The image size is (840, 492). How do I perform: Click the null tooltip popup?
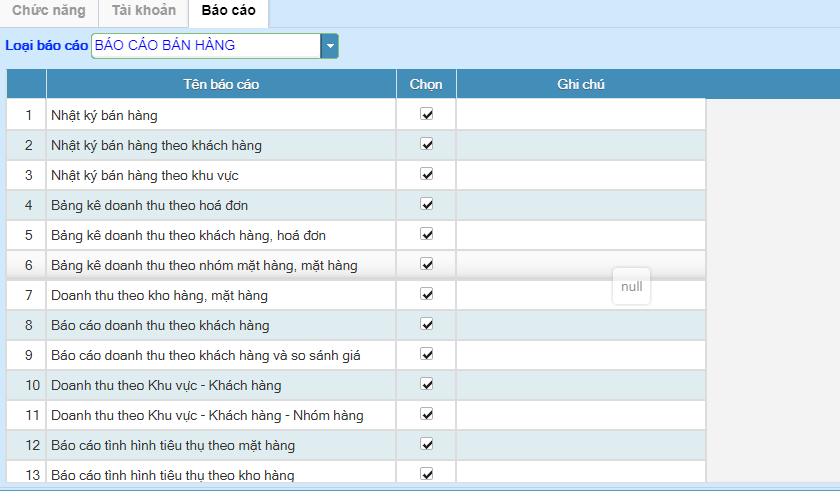[x=631, y=287]
